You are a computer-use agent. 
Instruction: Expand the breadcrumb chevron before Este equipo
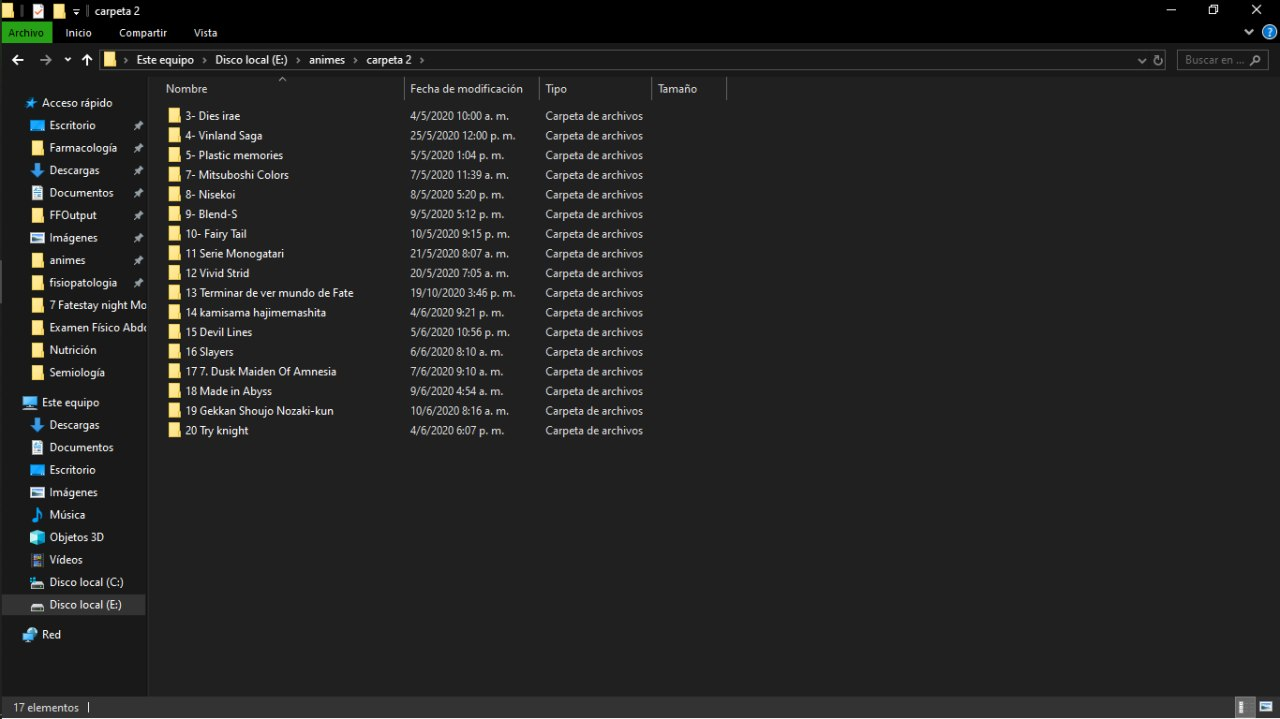click(126, 60)
